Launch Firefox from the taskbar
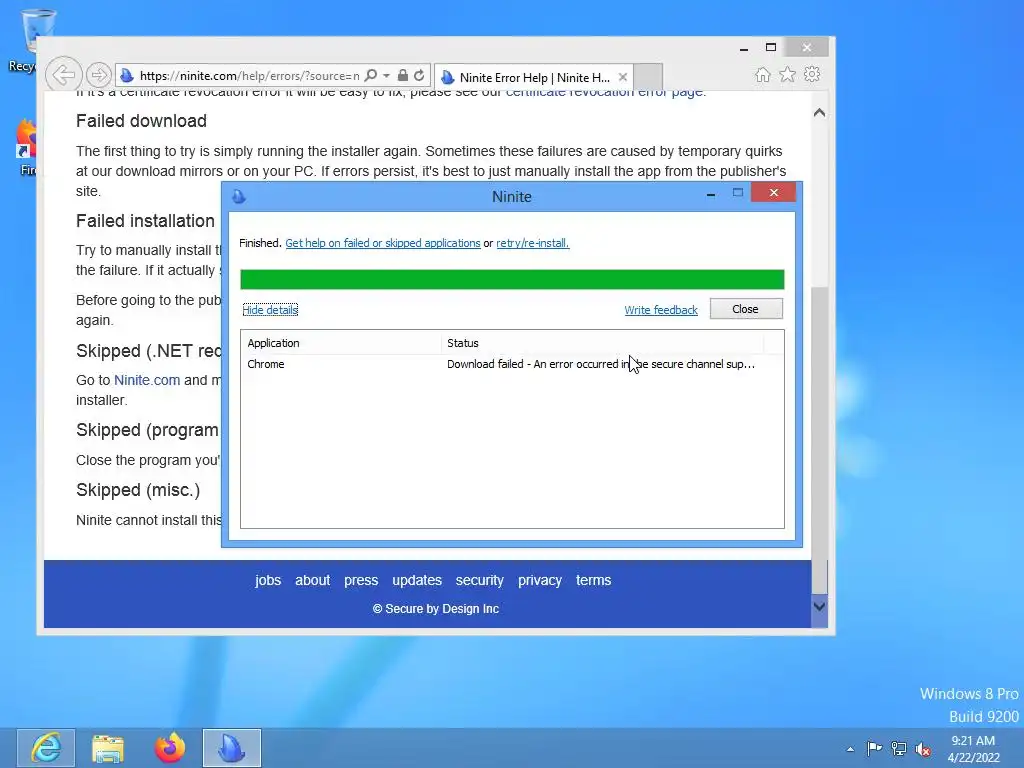 [170, 748]
